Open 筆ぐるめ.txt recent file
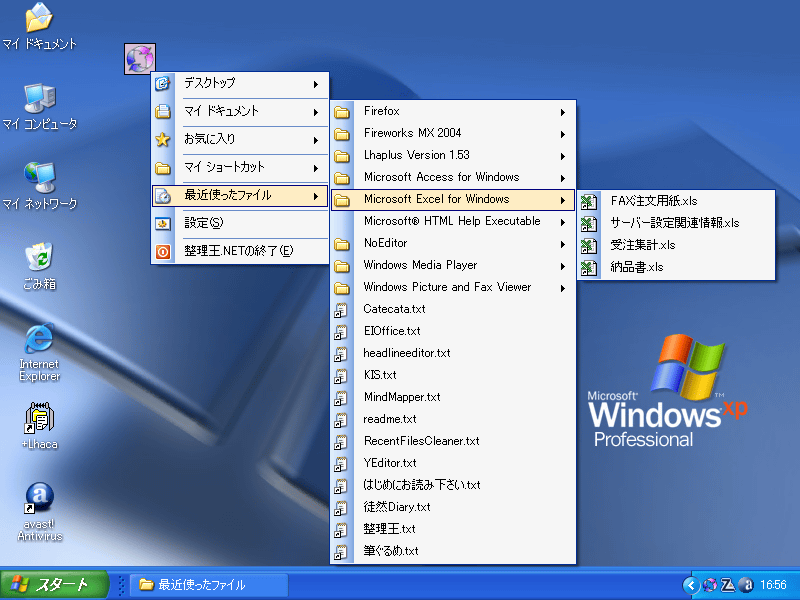This screenshot has height=600, width=800. point(453,551)
